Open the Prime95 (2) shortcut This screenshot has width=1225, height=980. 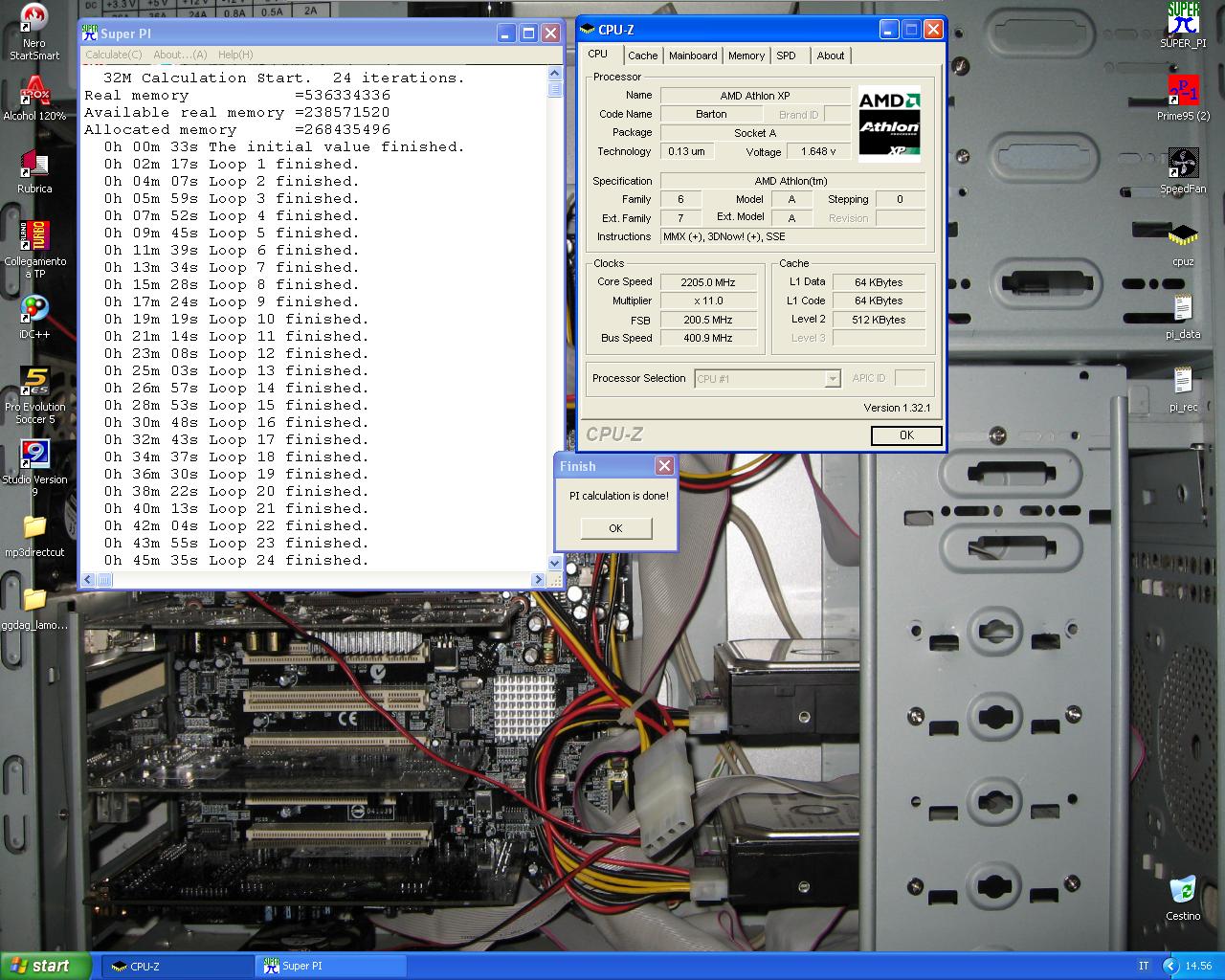(x=1183, y=99)
